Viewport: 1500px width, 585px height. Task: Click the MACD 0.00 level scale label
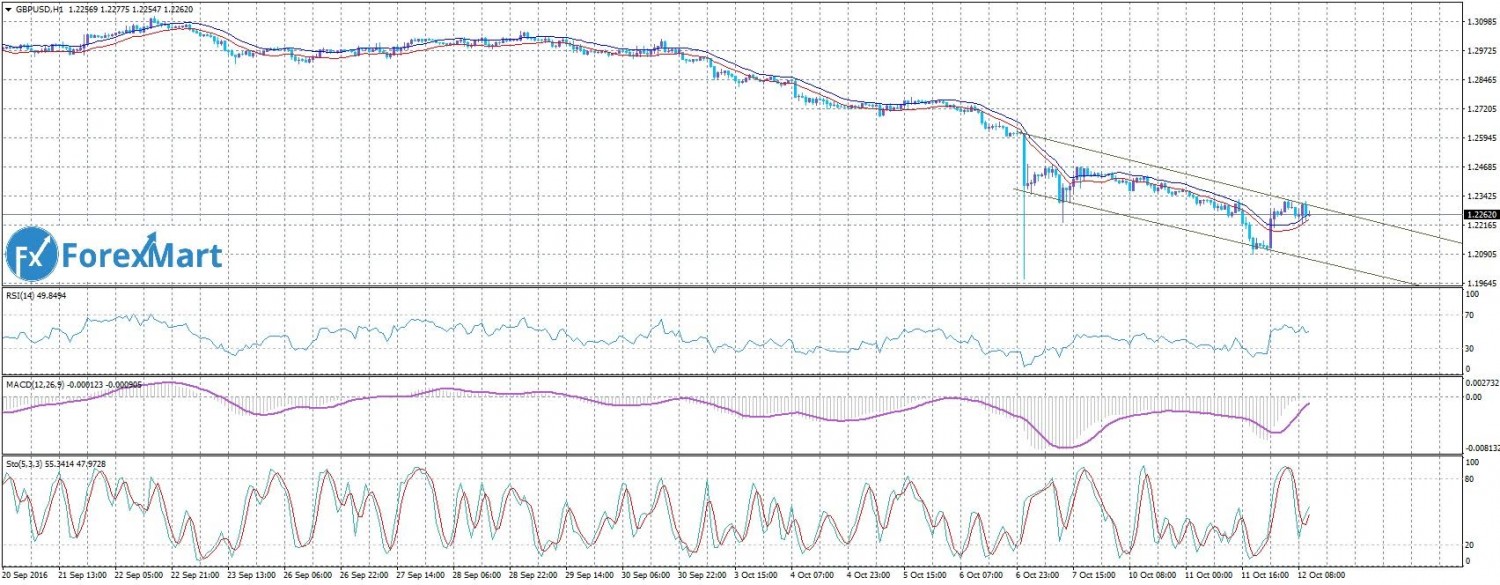click(1472, 397)
